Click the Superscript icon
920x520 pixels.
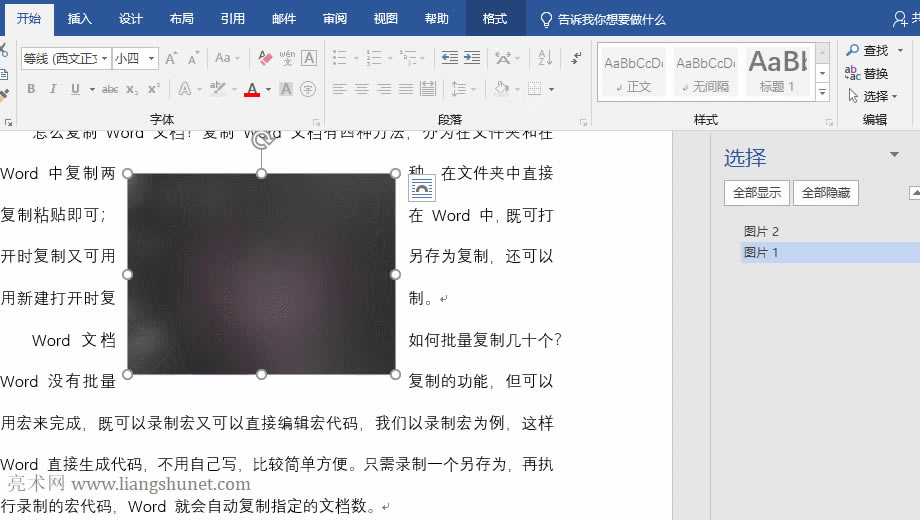(154, 89)
